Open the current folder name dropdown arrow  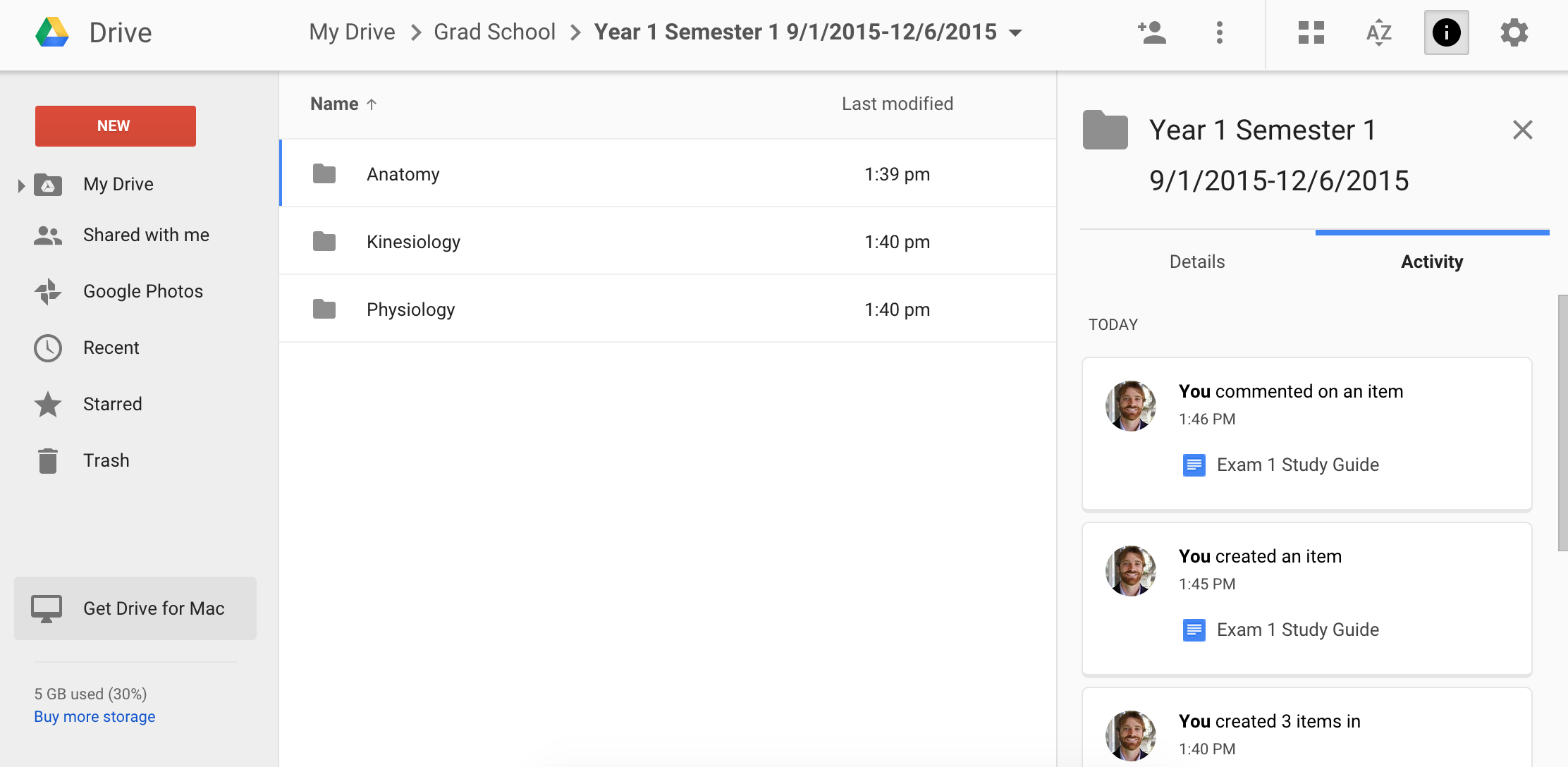(x=1016, y=32)
